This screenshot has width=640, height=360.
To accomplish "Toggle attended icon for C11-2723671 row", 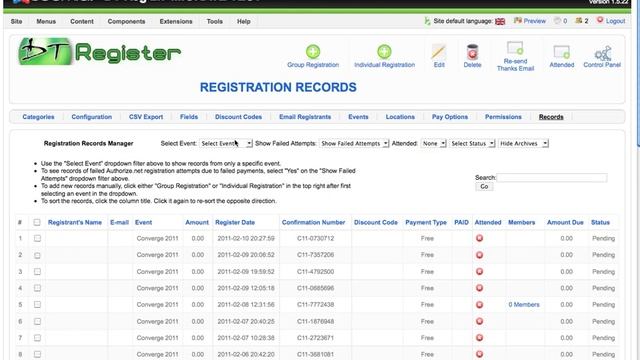I will click(x=480, y=338).
